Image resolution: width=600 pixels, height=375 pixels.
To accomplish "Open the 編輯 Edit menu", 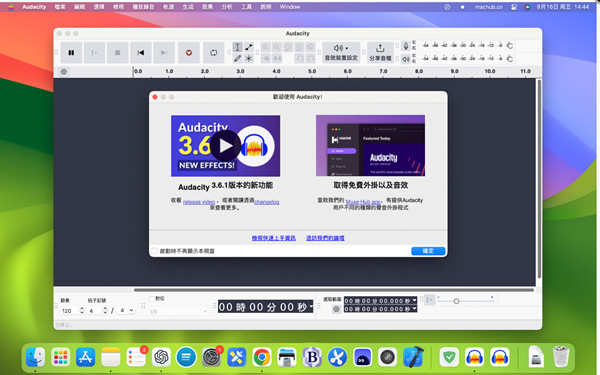I will pyautogui.click(x=80, y=7).
